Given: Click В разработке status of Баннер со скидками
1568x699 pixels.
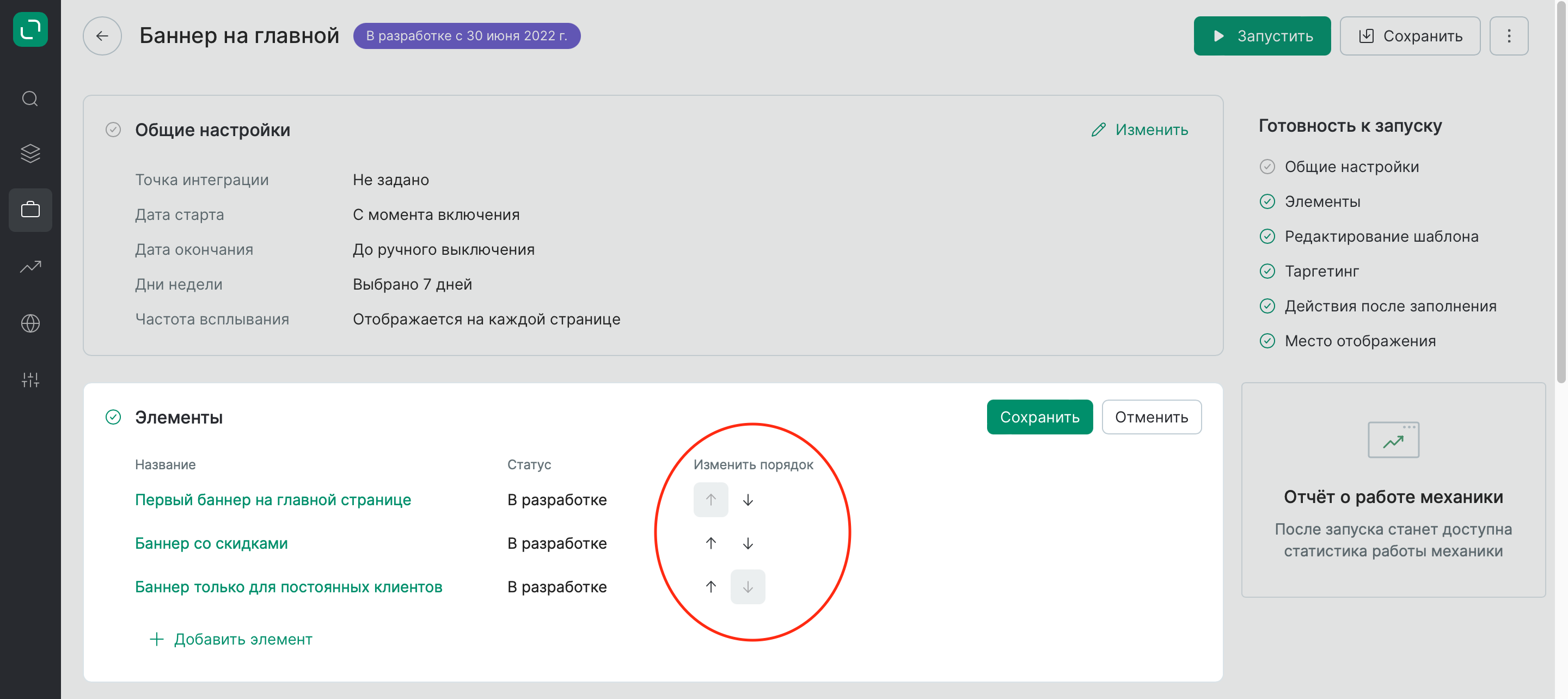Looking at the screenshot, I should (557, 543).
